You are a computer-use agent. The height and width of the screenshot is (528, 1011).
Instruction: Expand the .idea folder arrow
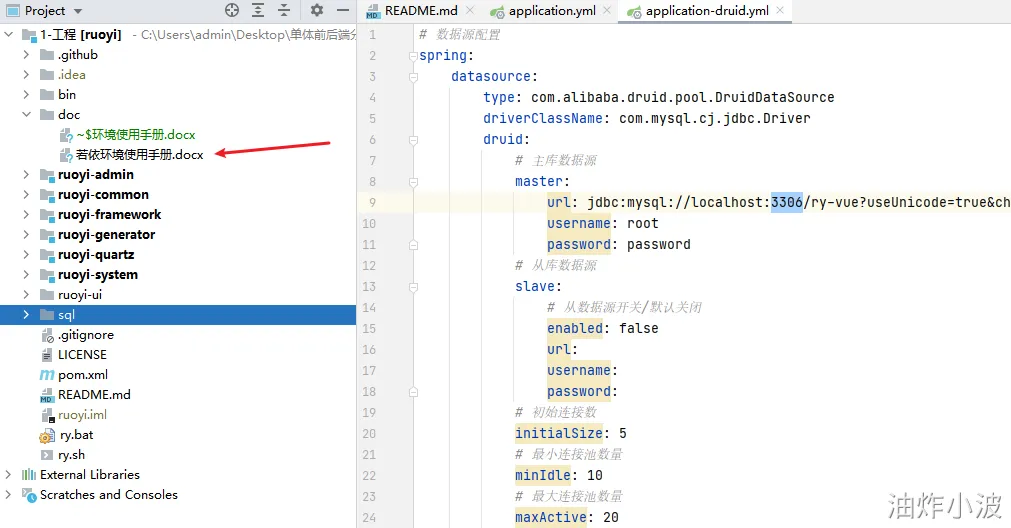pos(26,75)
